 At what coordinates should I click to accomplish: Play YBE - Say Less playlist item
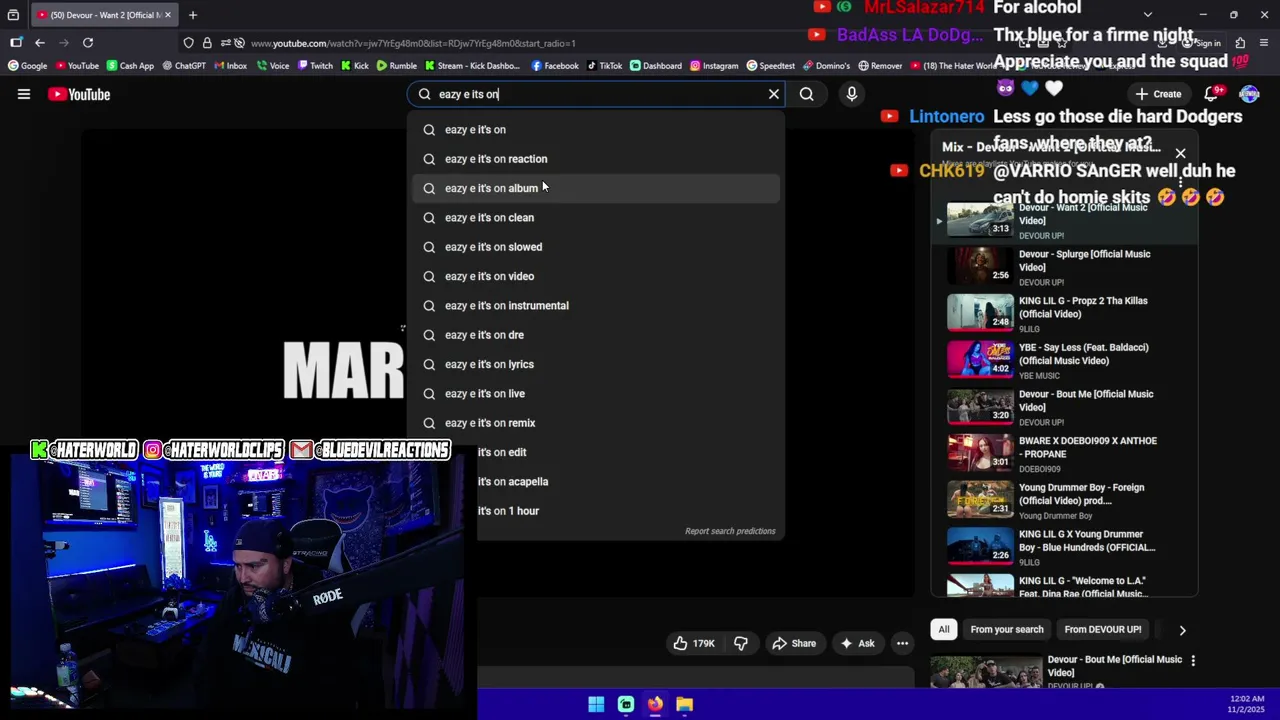(1065, 360)
